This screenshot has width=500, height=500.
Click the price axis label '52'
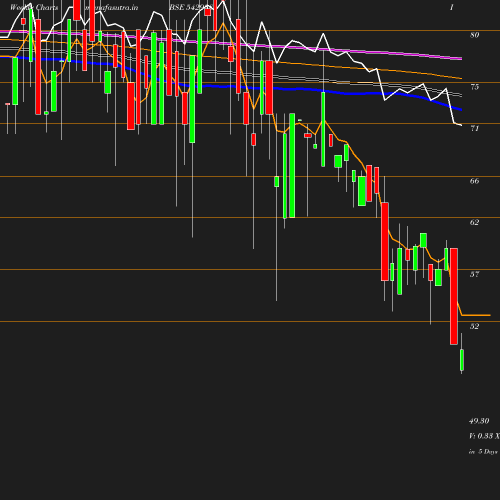click(475, 326)
